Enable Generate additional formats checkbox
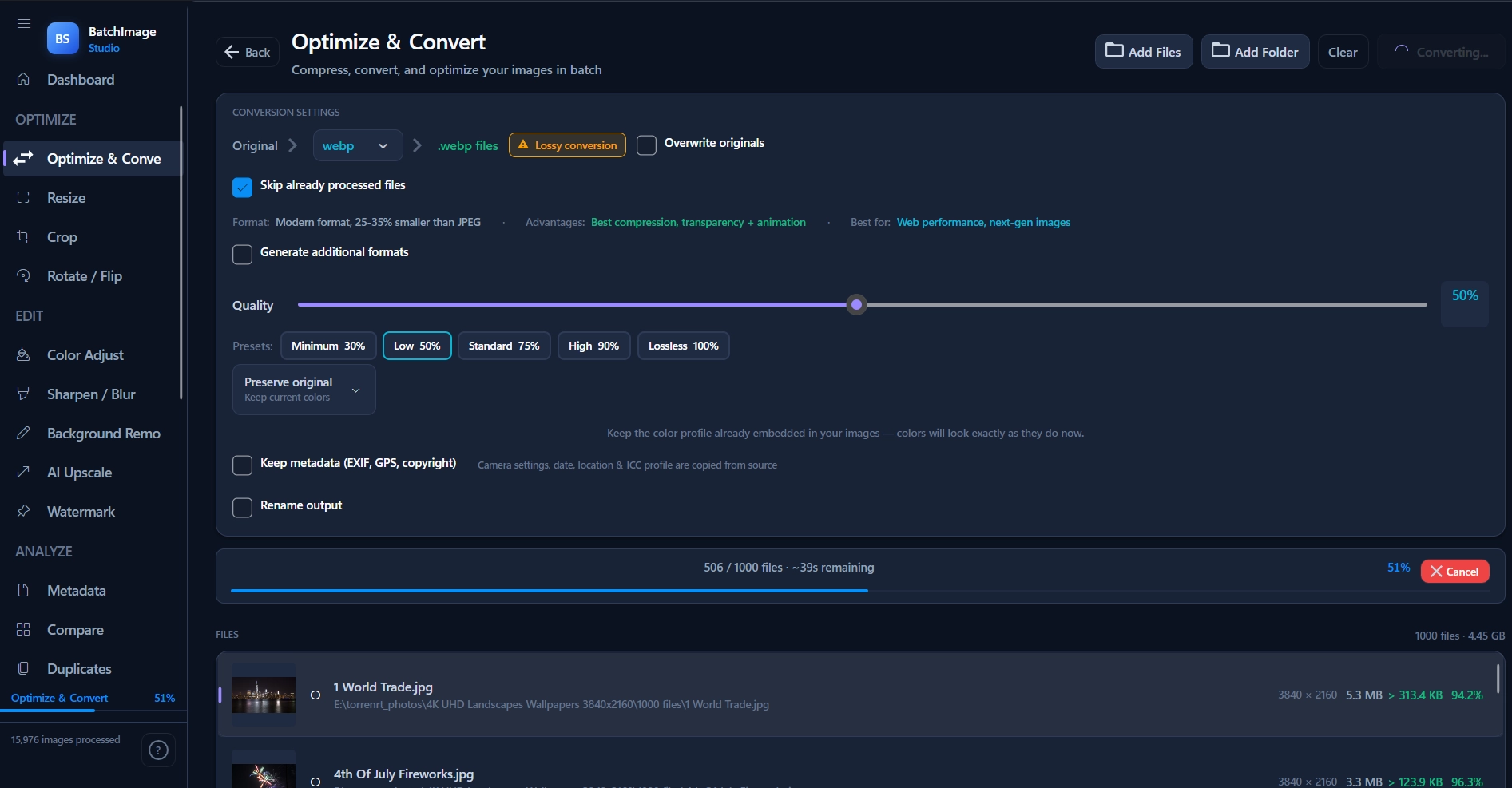Image resolution: width=1512 pixels, height=788 pixels. coord(242,254)
